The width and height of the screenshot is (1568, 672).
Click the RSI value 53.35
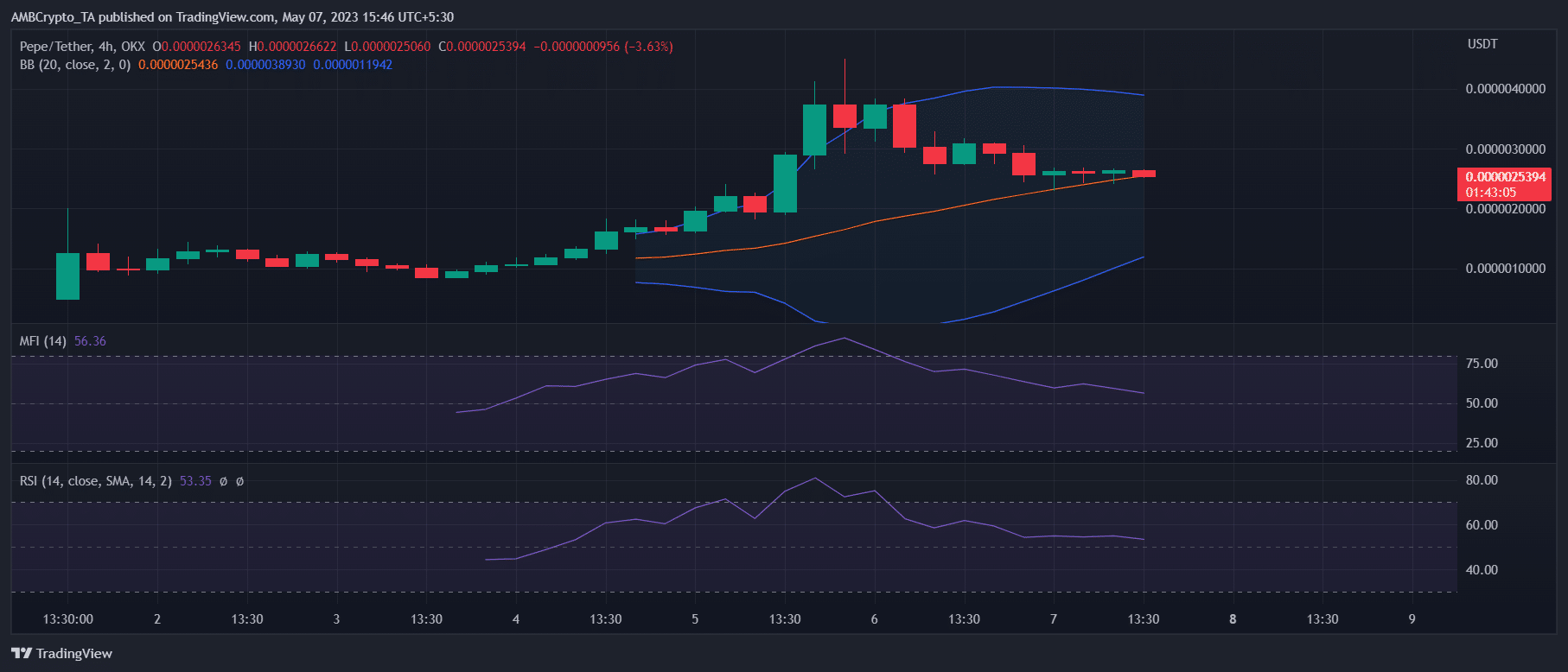tap(195, 481)
